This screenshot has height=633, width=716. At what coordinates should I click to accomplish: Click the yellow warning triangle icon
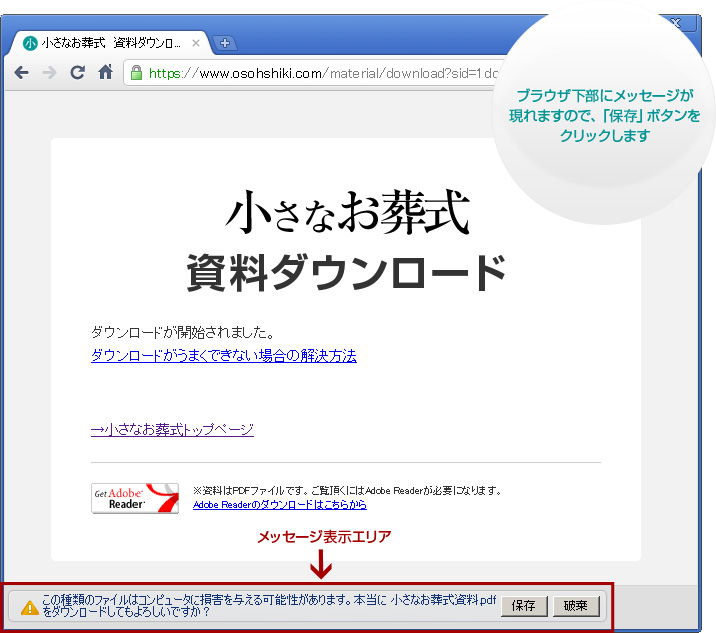(30, 607)
